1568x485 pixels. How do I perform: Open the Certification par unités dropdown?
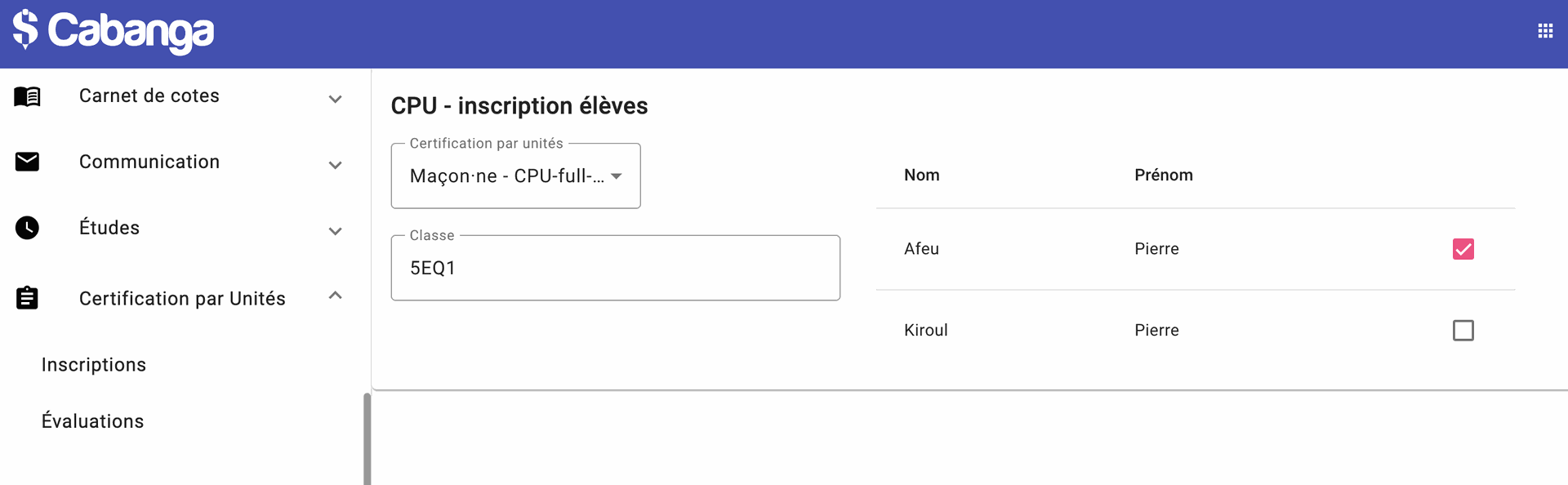tap(515, 176)
